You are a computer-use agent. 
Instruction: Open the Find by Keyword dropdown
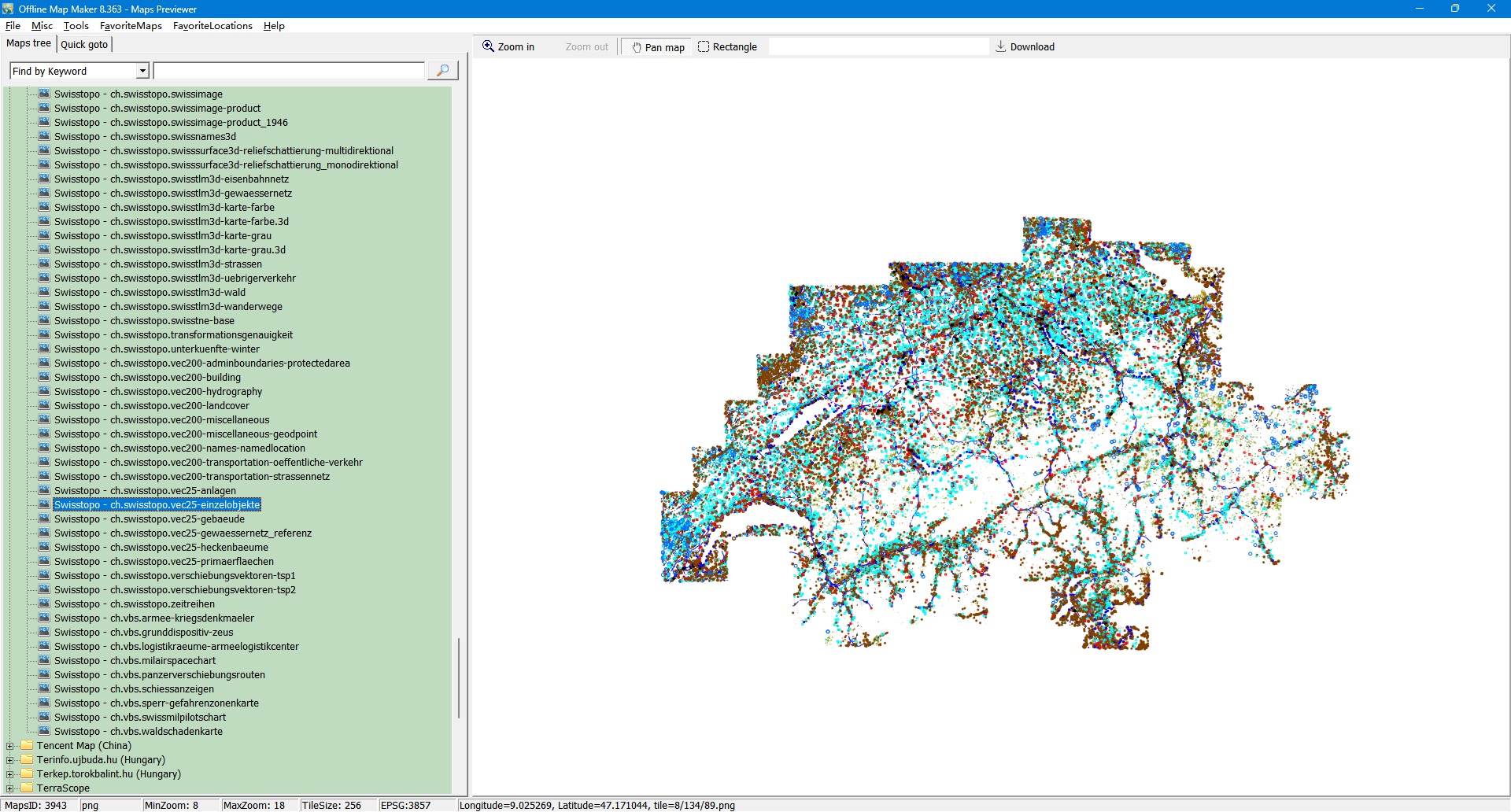(x=142, y=72)
